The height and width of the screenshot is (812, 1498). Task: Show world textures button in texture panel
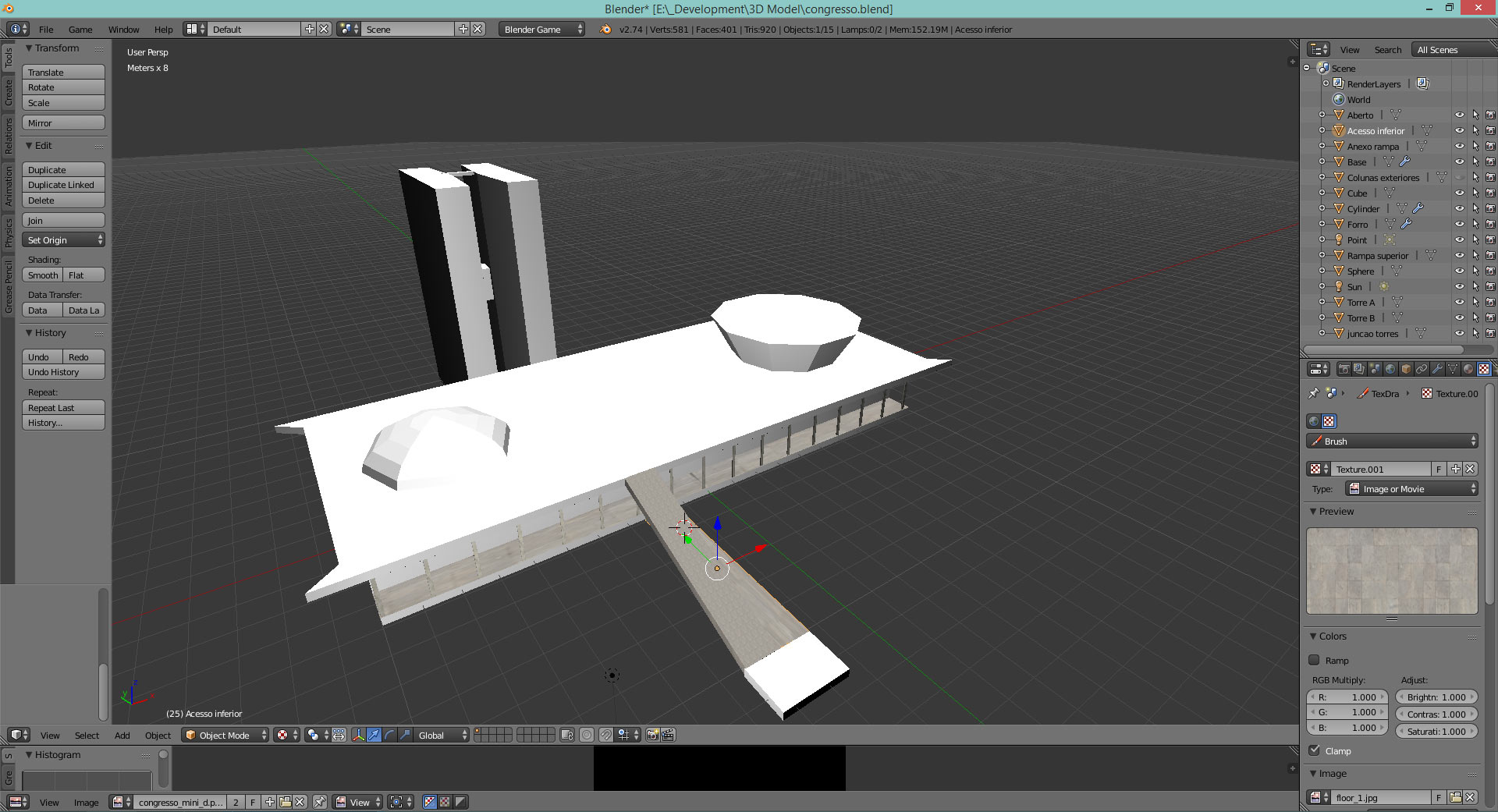pos(1314,421)
